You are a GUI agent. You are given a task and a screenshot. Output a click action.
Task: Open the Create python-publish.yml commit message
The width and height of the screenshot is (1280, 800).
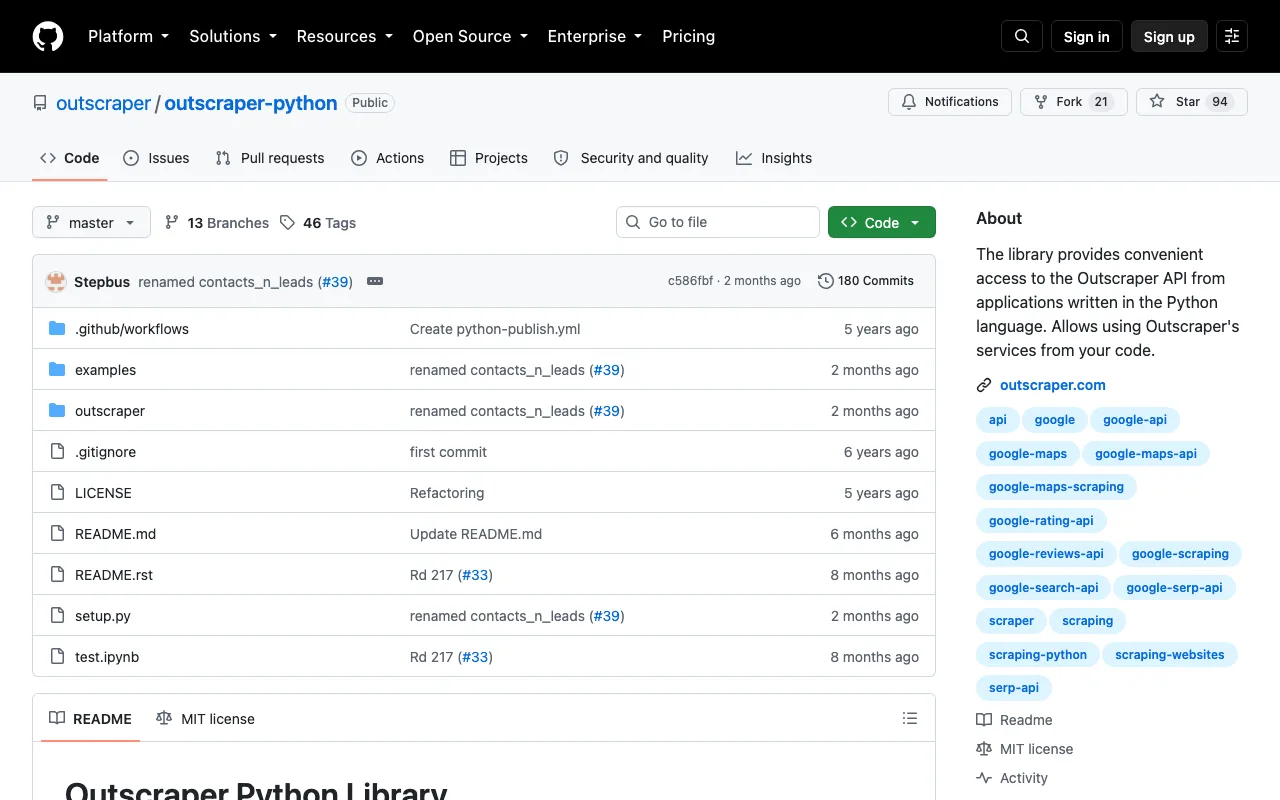click(495, 329)
